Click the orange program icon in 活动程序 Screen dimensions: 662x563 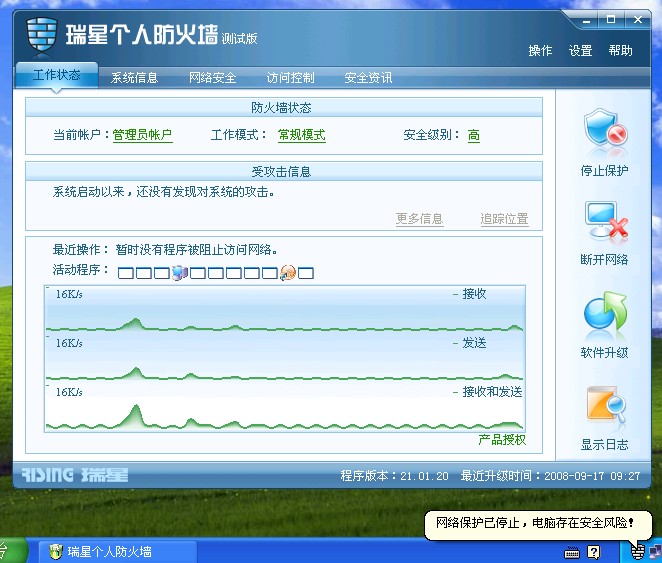288,273
